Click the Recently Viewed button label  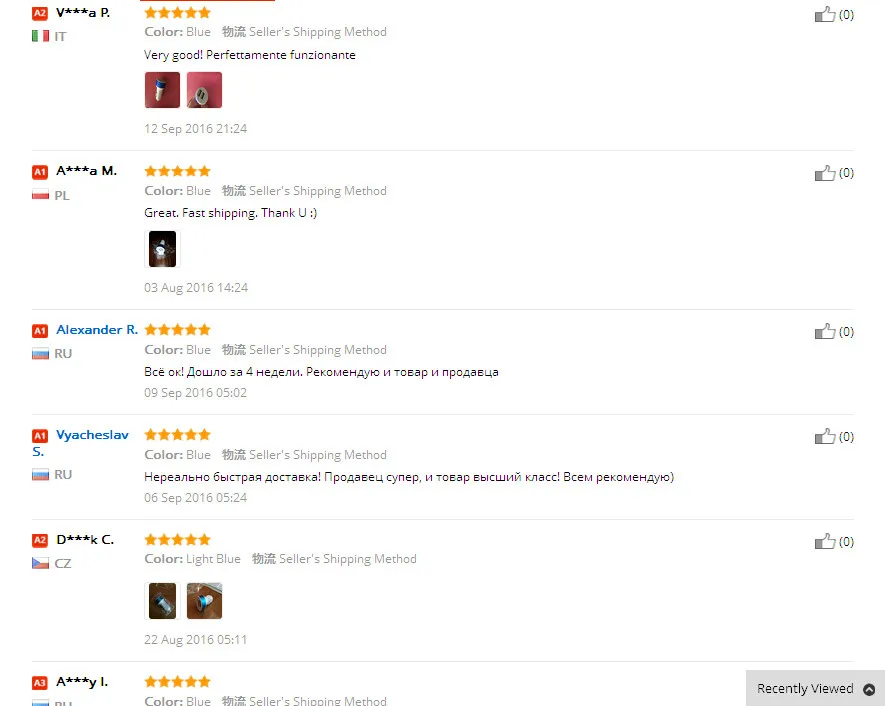point(805,689)
